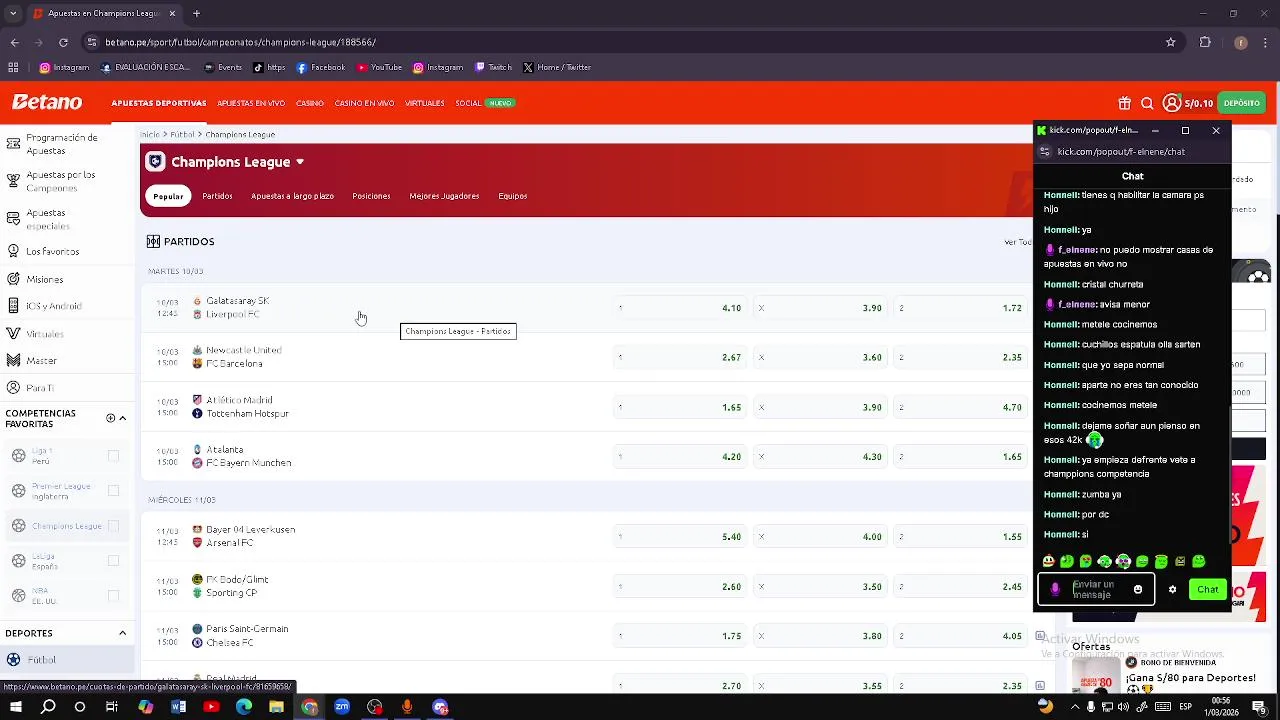Click the stats icon on Paris Saint-Germain row
Viewport: 1280px width, 720px height.
click(x=1040, y=636)
